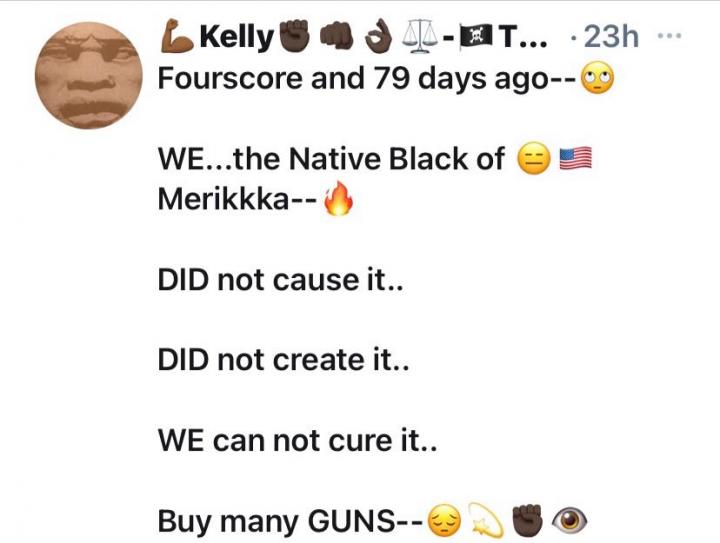Click the expressionless face emoji
Image resolution: width=720 pixels, height=543 pixels.
point(534,159)
